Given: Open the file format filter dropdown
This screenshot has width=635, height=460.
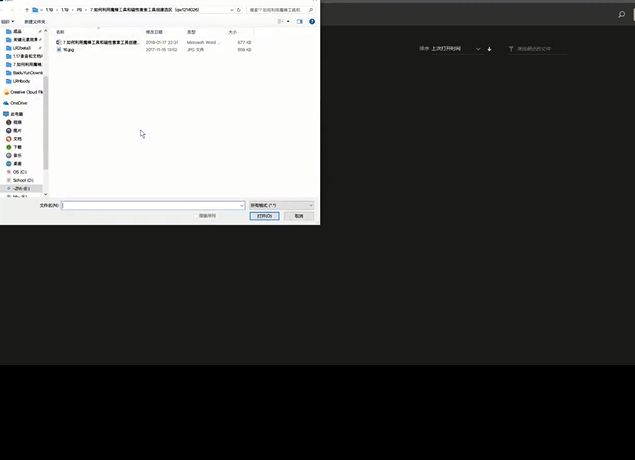Looking at the screenshot, I should click(x=282, y=205).
